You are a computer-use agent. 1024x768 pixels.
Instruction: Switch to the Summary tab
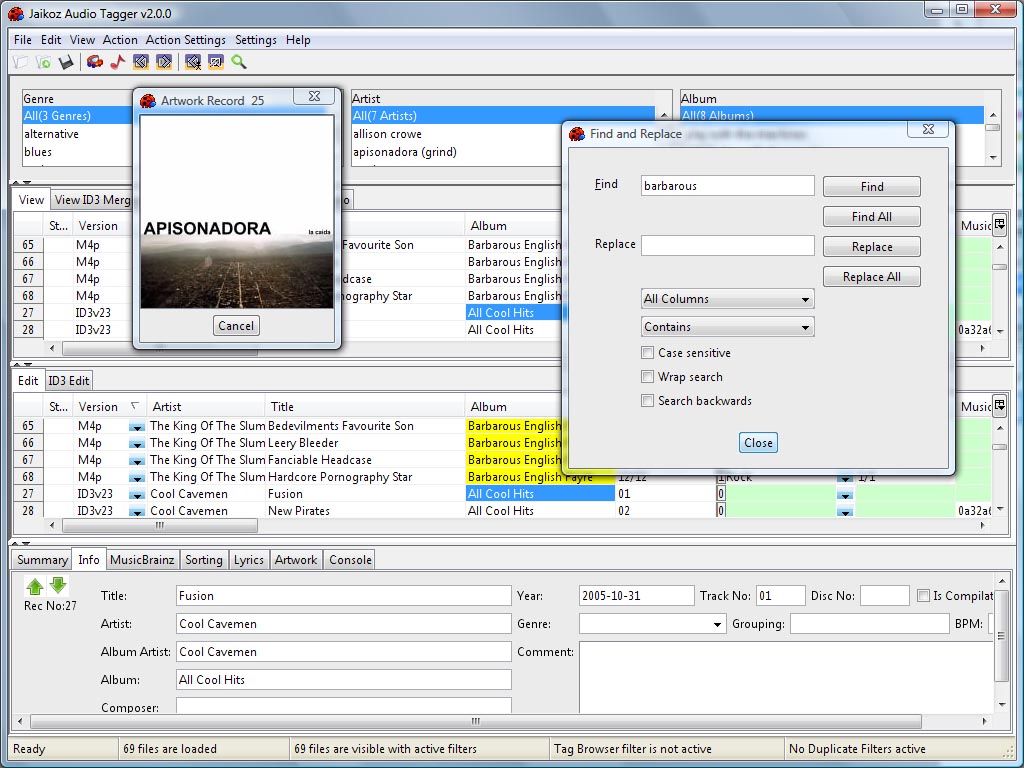tap(42, 560)
